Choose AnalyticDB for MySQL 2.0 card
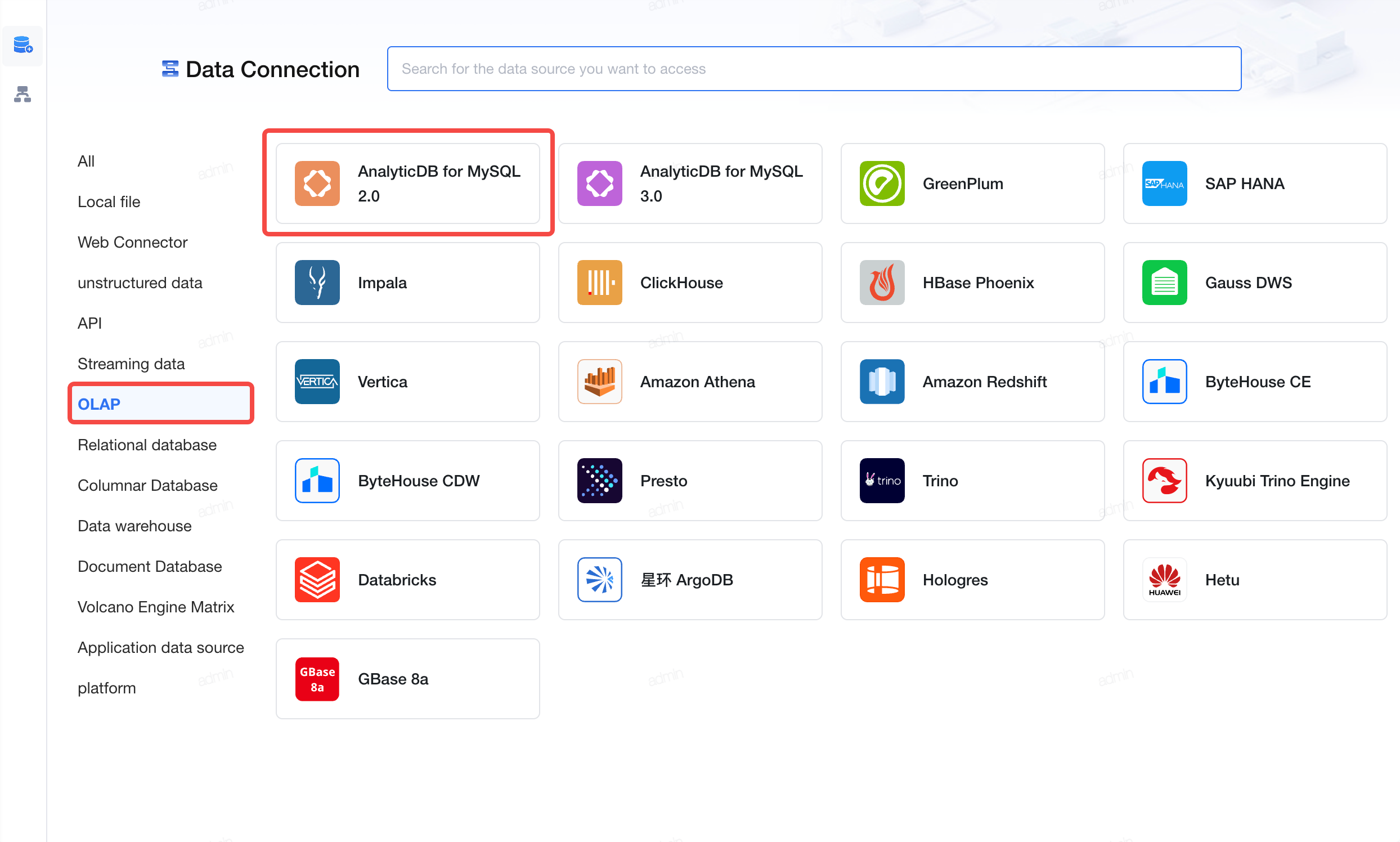The image size is (1400, 842). pyautogui.click(x=408, y=183)
